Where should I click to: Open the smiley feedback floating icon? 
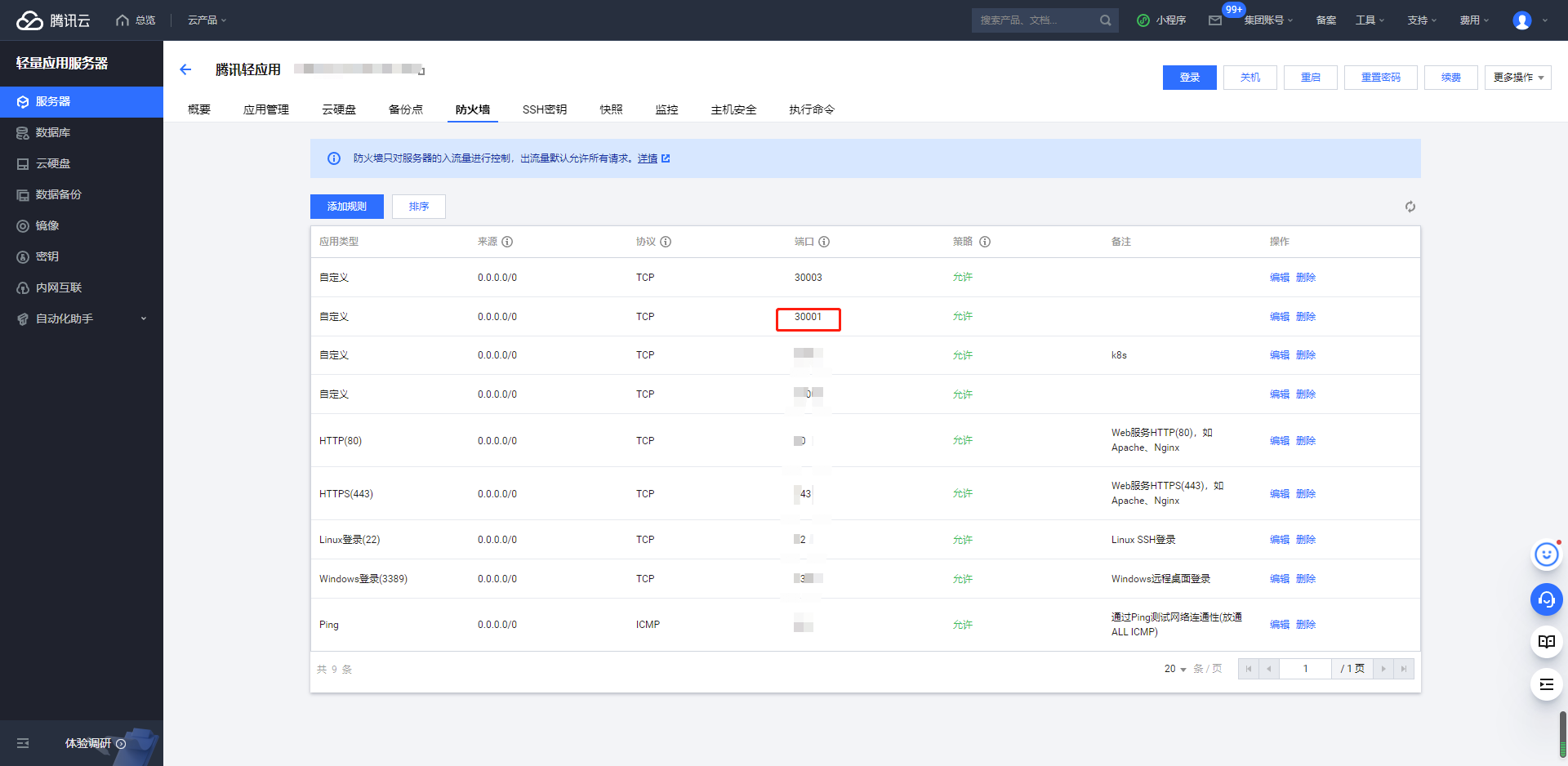click(x=1547, y=555)
